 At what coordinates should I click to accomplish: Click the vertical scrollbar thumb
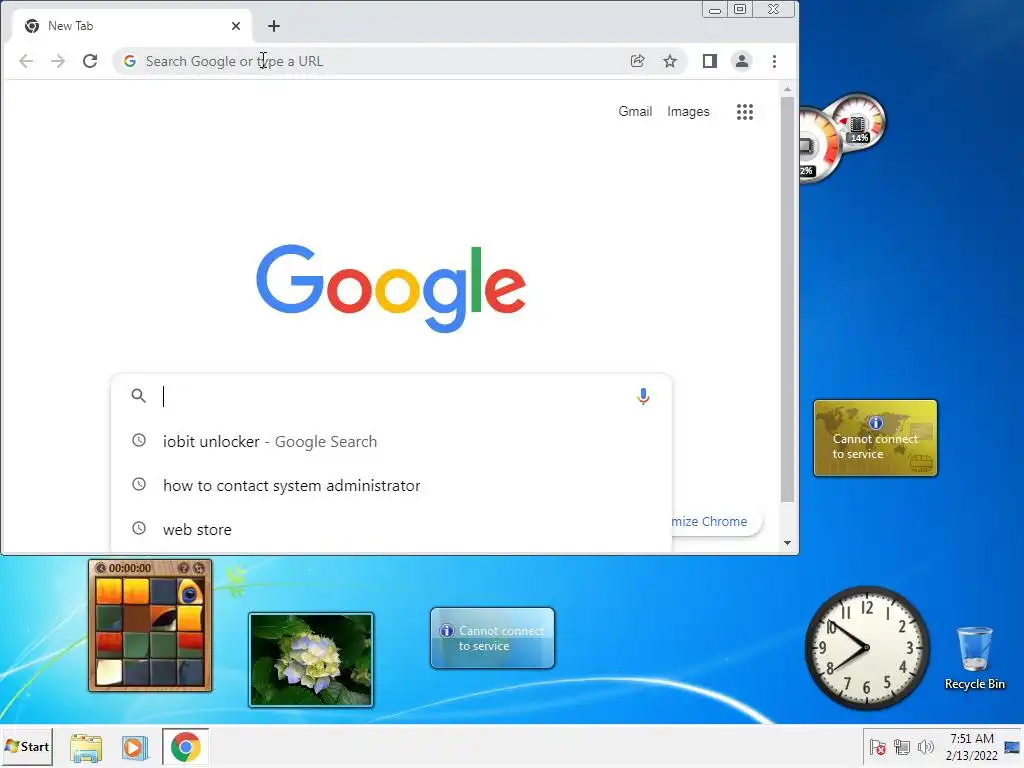[x=788, y=299]
